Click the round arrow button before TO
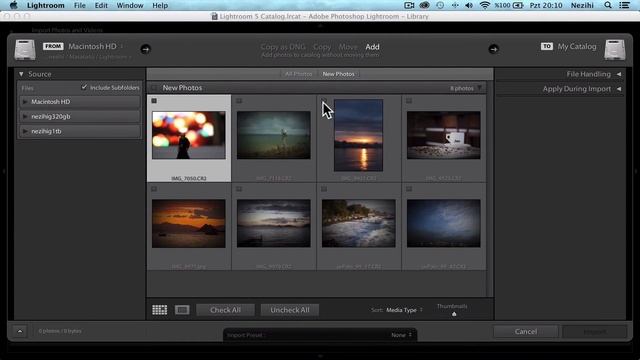 [x=493, y=49]
